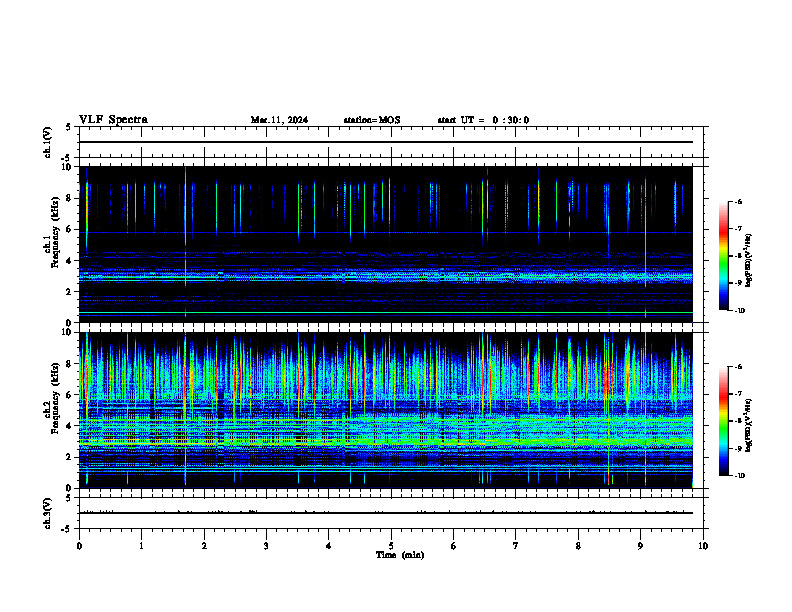The height and width of the screenshot is (612, 792).
Task: Click the "VLF Spectra" plot title
Action: tap(113, 120)
